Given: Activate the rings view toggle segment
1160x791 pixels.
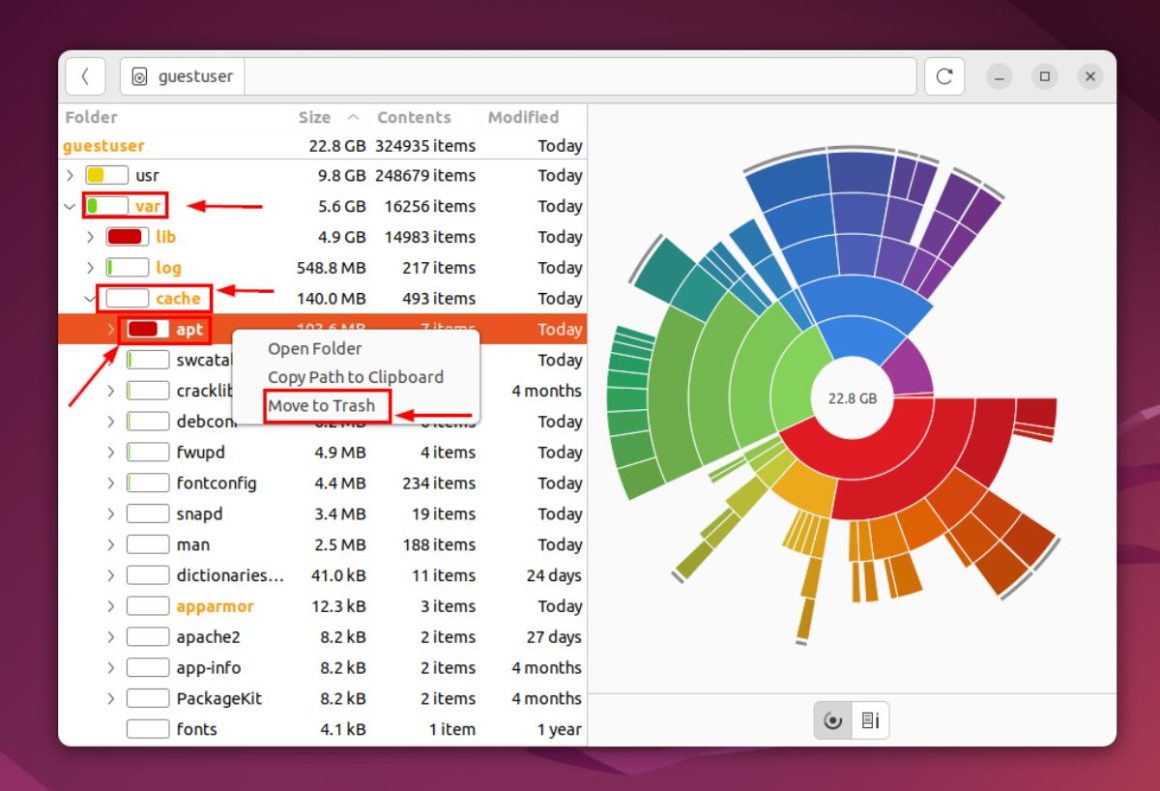Looking at the screenshot, I should 833,720.
